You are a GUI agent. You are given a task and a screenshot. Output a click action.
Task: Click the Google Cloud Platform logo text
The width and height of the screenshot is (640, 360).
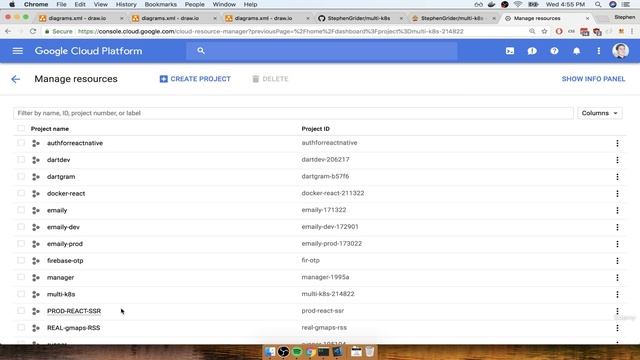pos(89,51)
